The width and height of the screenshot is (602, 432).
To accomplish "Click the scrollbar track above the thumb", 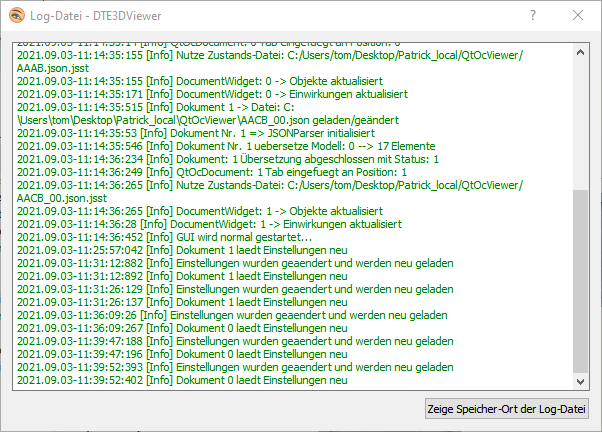I will [581, 120].
